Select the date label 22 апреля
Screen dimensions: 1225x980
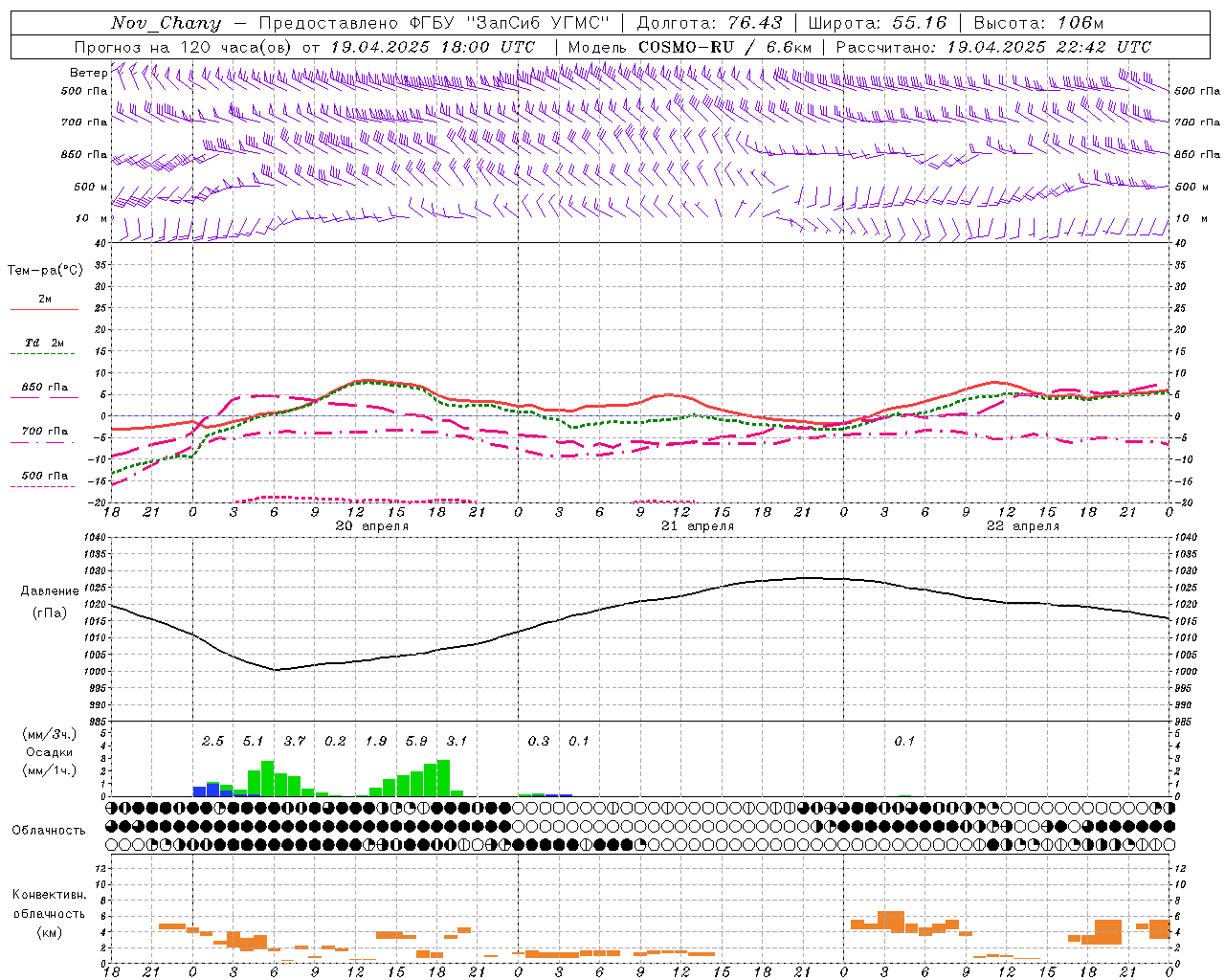pos(1023,526)
